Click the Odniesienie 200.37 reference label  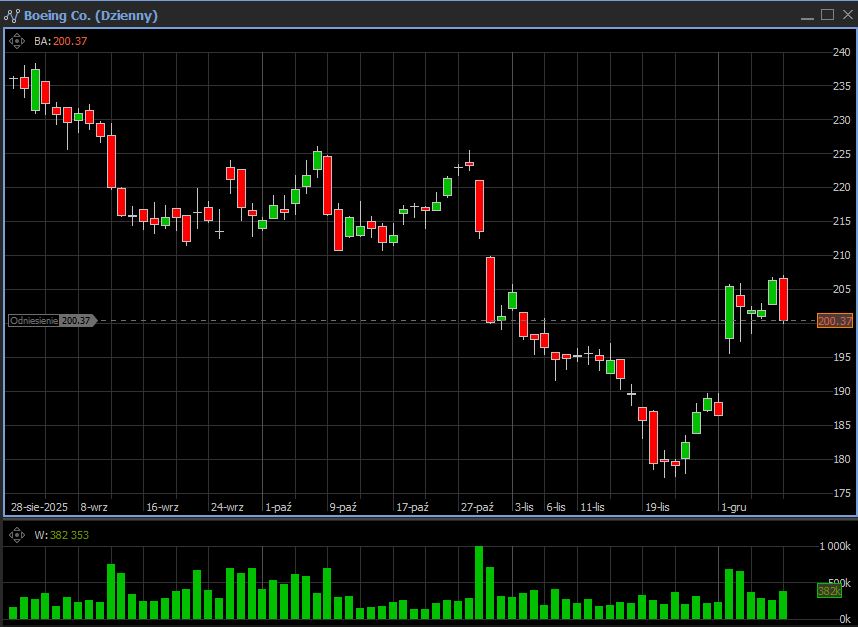coord(50,321)
